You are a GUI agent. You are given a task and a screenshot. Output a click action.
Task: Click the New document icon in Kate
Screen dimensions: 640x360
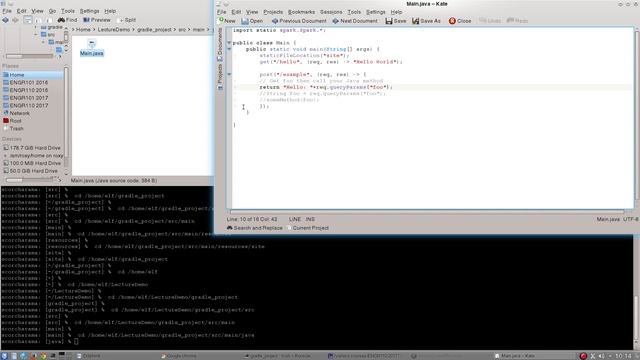tap(221, 20)
